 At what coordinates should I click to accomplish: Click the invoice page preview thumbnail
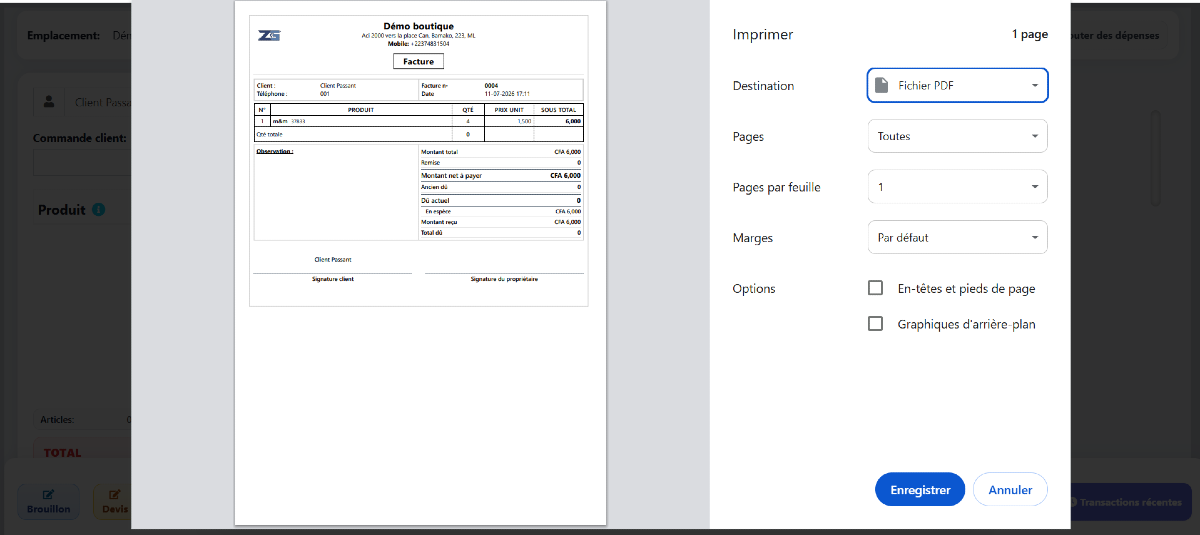coord(420,263)
